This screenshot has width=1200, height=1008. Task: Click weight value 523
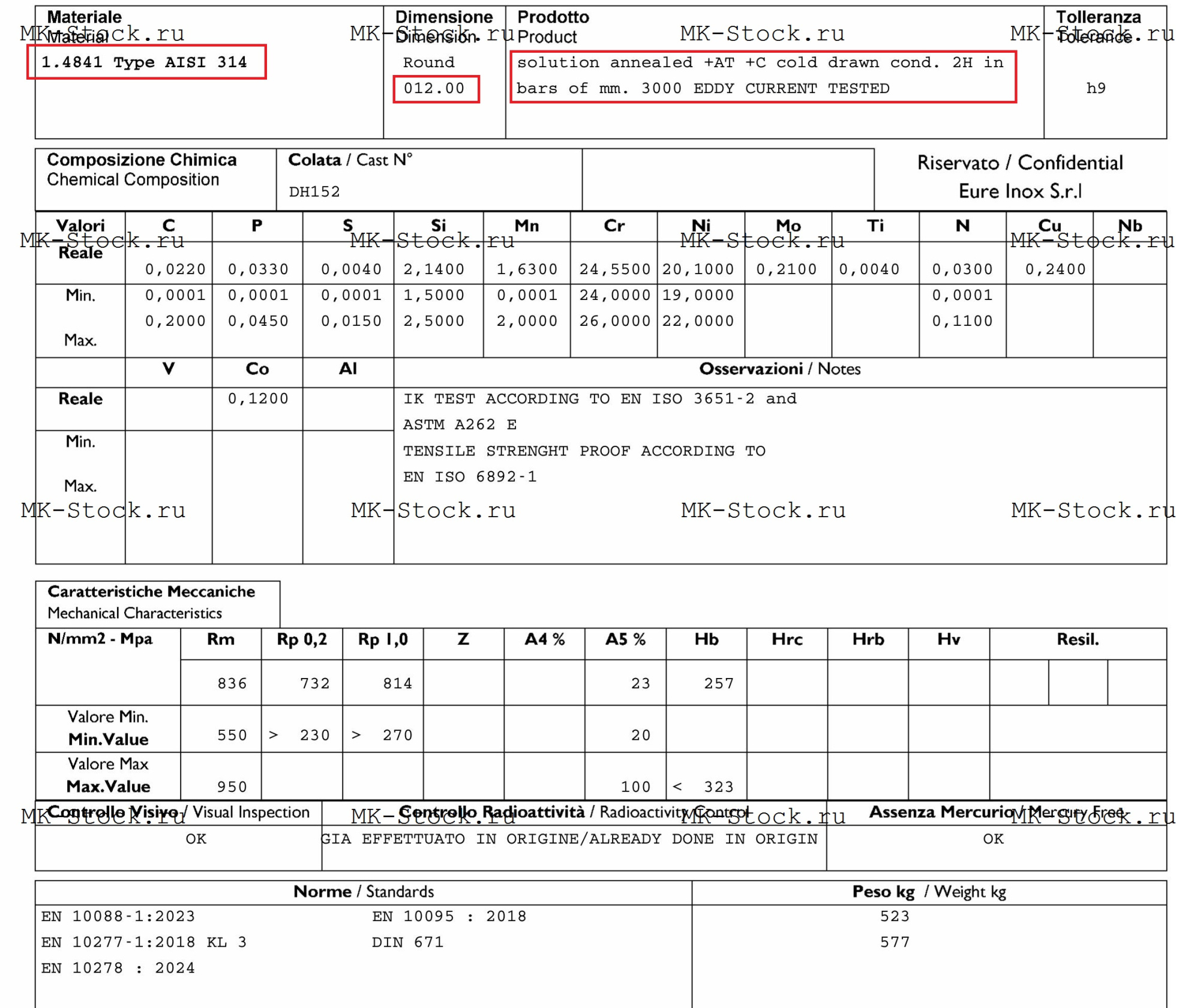pos(895,916)
